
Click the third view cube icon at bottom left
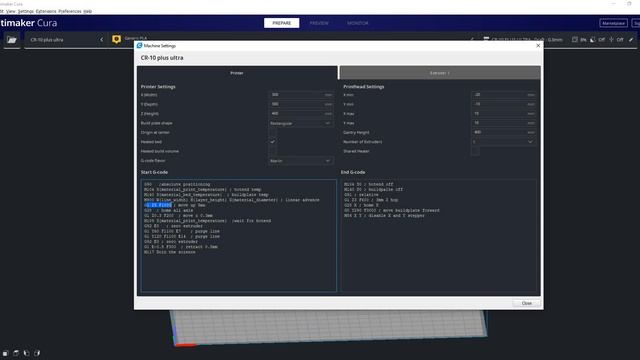click(x=27, y=353)
